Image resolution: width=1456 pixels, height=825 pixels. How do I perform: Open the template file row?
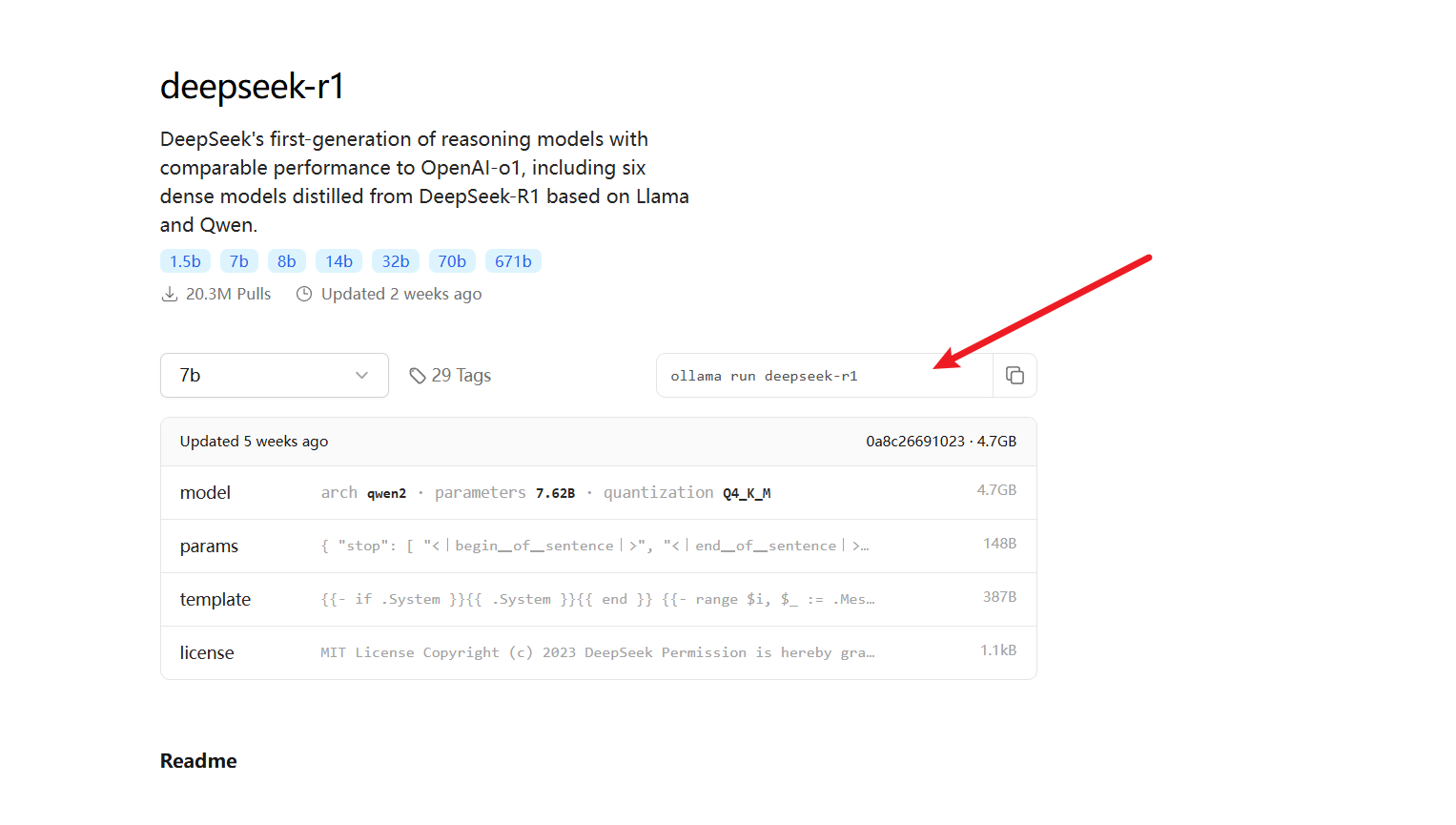tap(599, 600)
